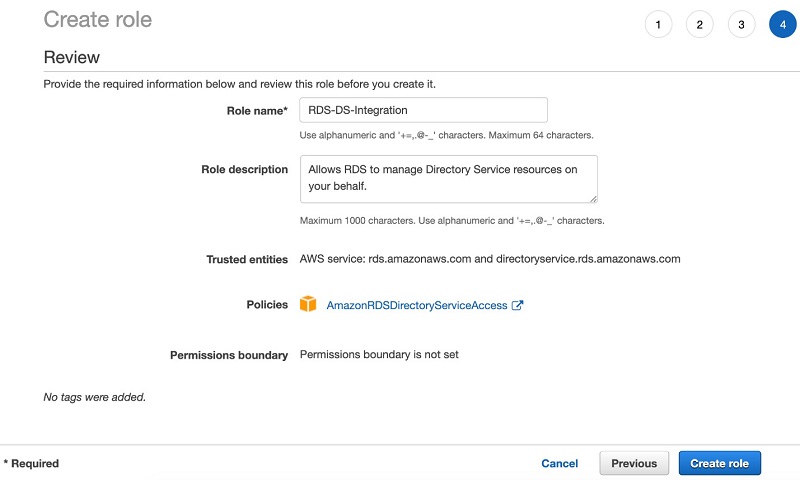Click into the Role description text area

click(x=448, y=179)
